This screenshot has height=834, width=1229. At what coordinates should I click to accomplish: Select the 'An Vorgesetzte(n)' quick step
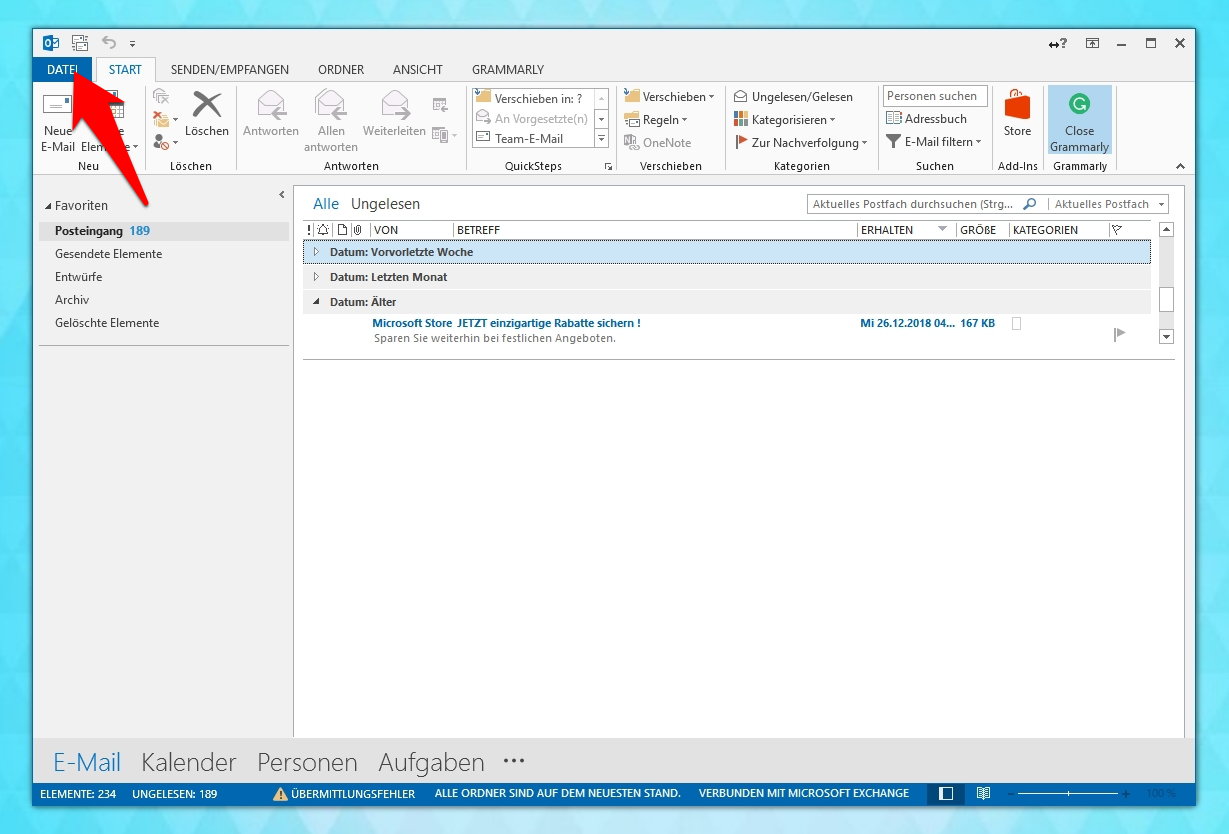[532, 118]
